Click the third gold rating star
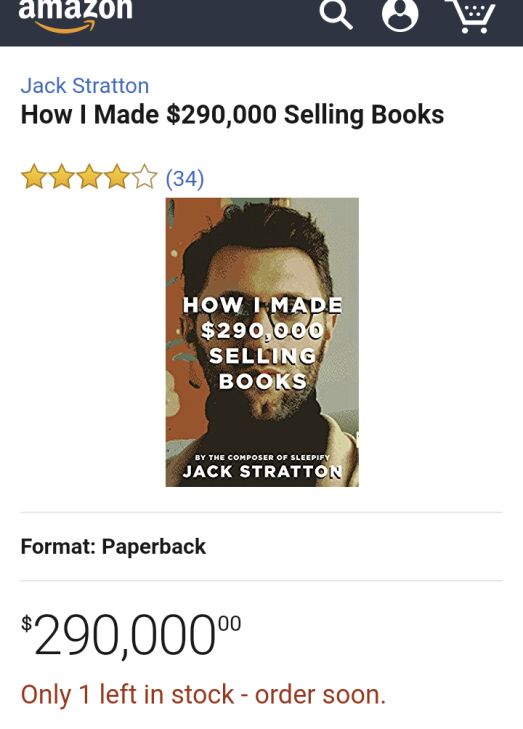Image resolution: width=523 pixels, height=729 pixels. pos(89,177)
